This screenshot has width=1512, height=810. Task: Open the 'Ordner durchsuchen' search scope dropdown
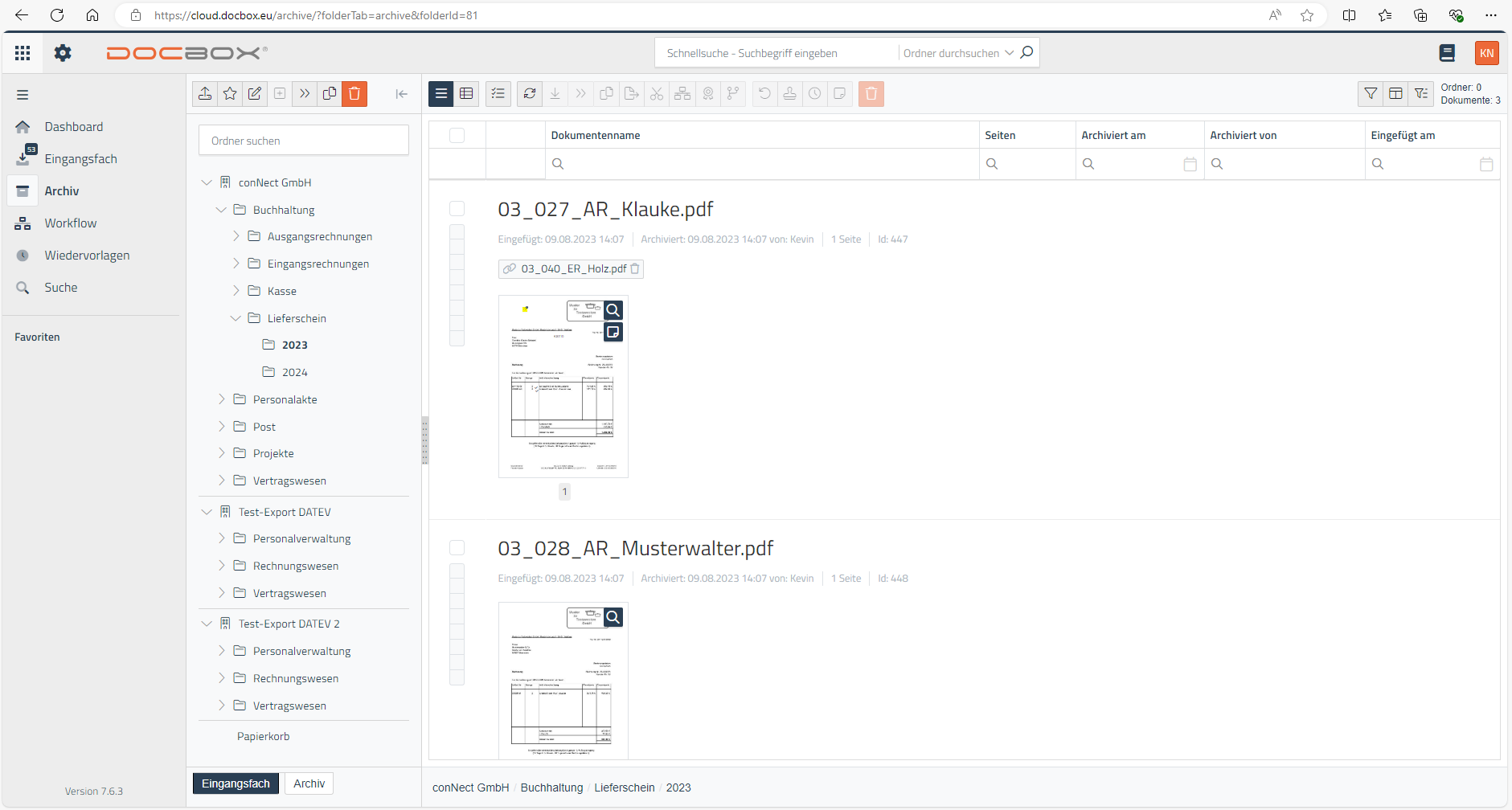[x=957, y=53]
